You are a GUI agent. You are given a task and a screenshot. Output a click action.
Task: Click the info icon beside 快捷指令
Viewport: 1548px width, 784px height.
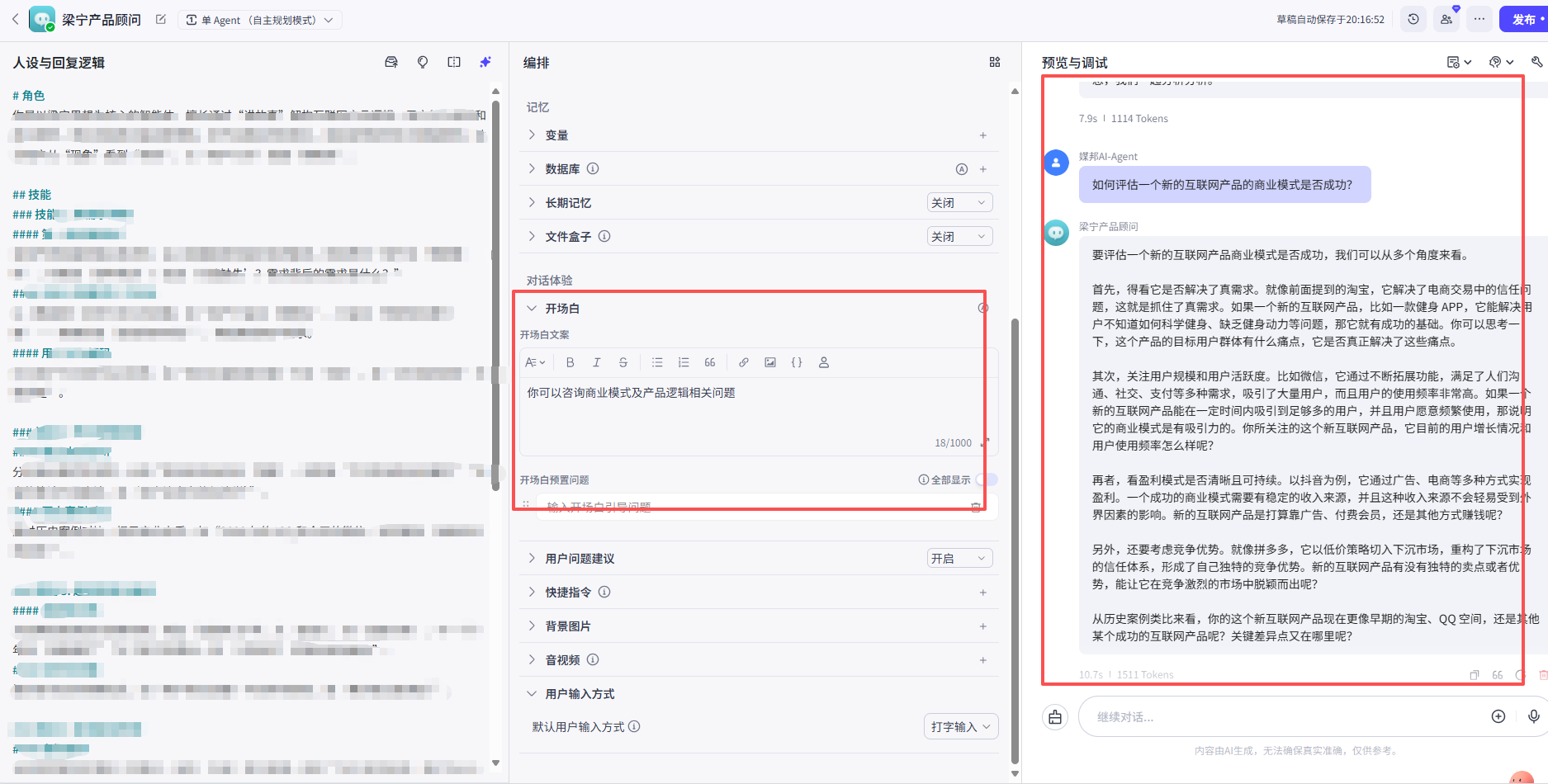click(x=604, y=592)
